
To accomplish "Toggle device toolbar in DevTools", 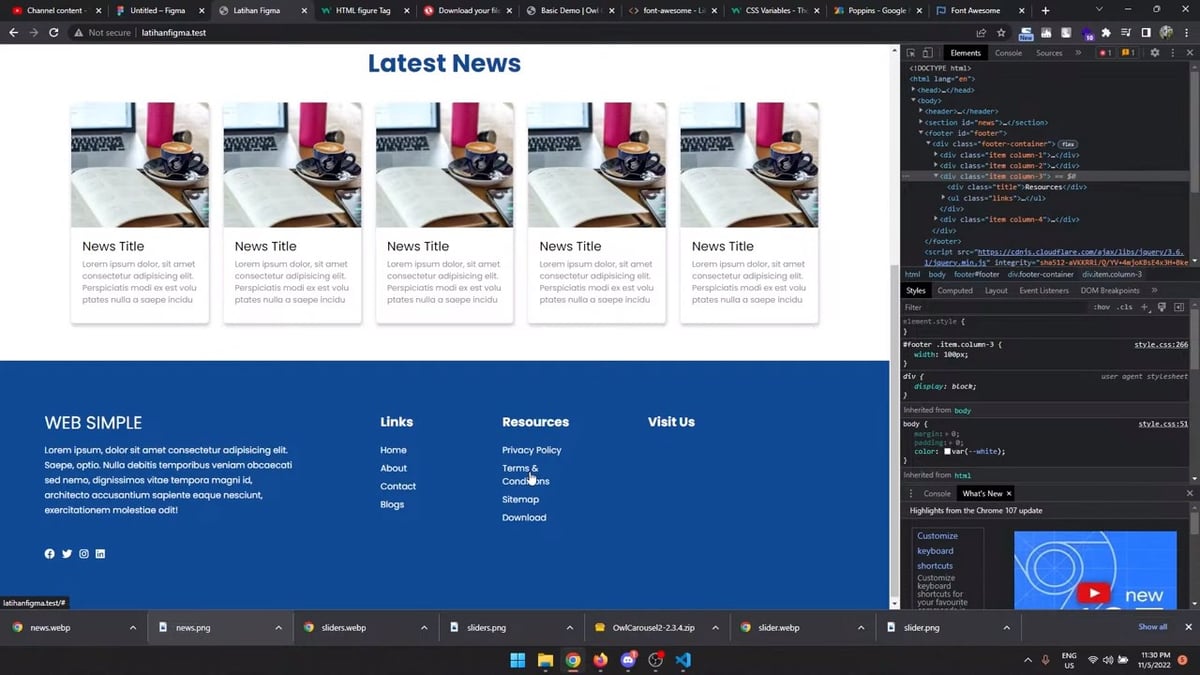I will click(927, 53).
